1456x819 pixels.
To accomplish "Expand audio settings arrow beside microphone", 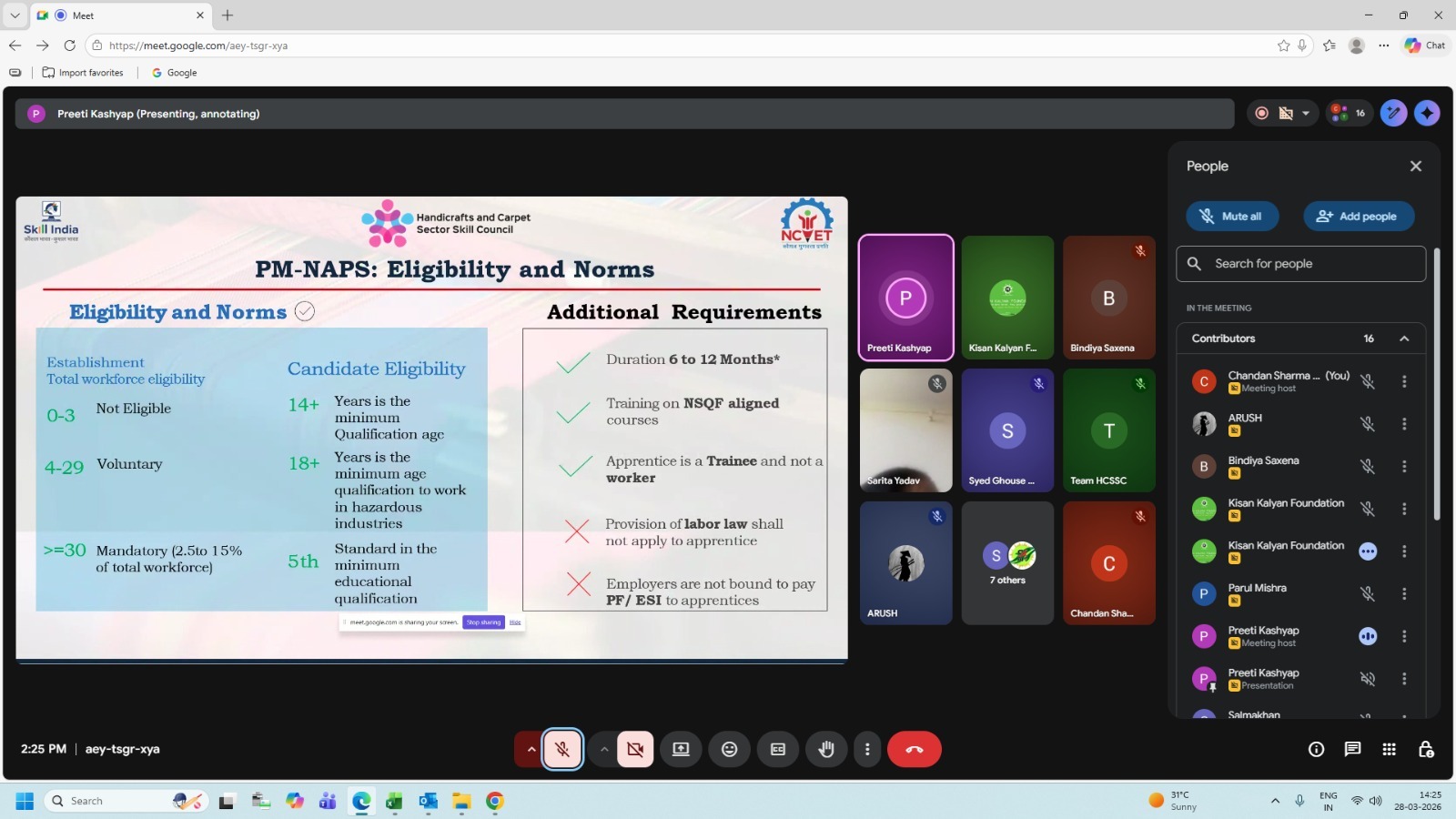I will (531, 749).
